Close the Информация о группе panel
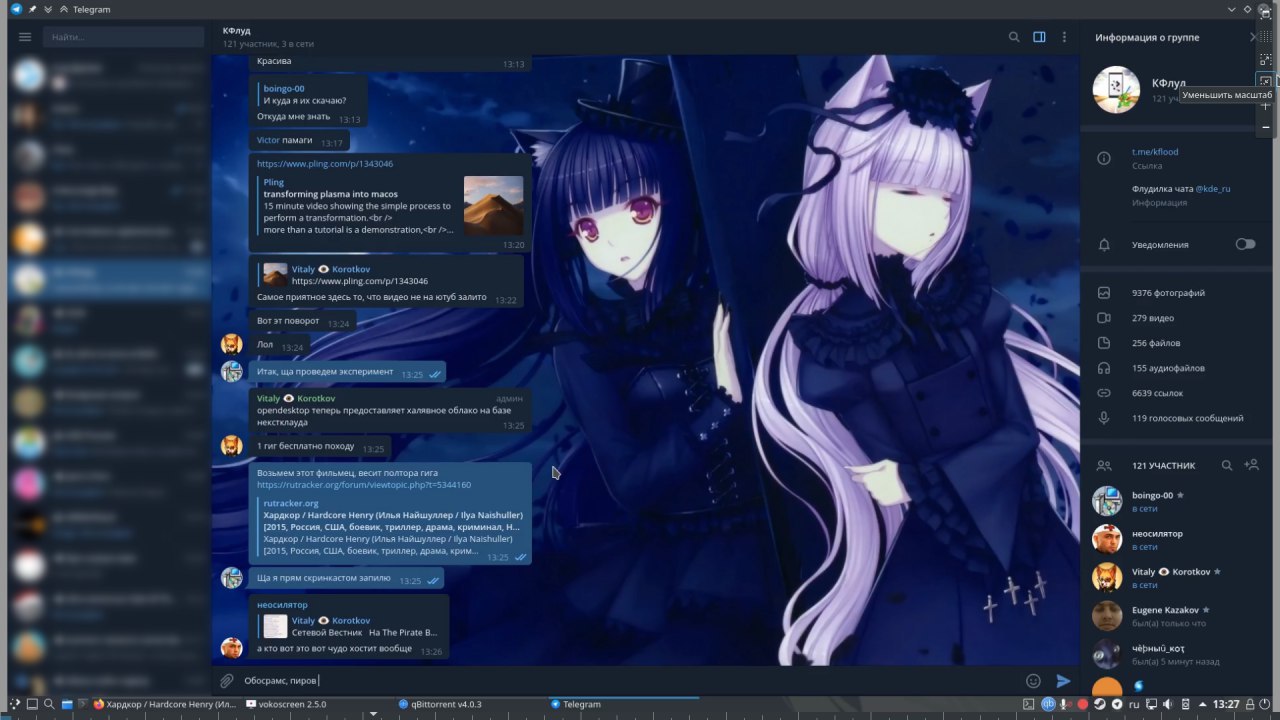This screenshot has height=720, width=1280. [1253, 37]
